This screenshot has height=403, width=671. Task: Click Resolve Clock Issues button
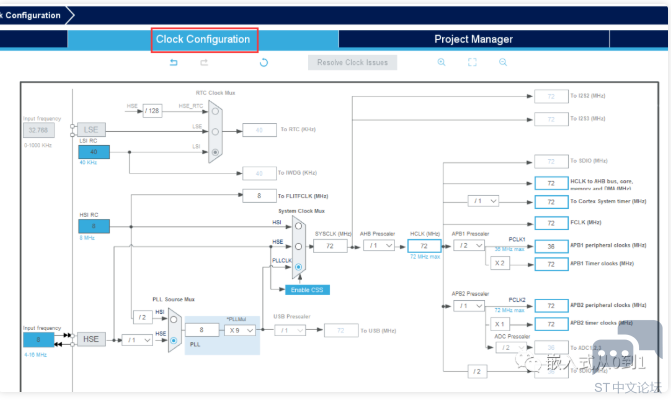[352, 62]
